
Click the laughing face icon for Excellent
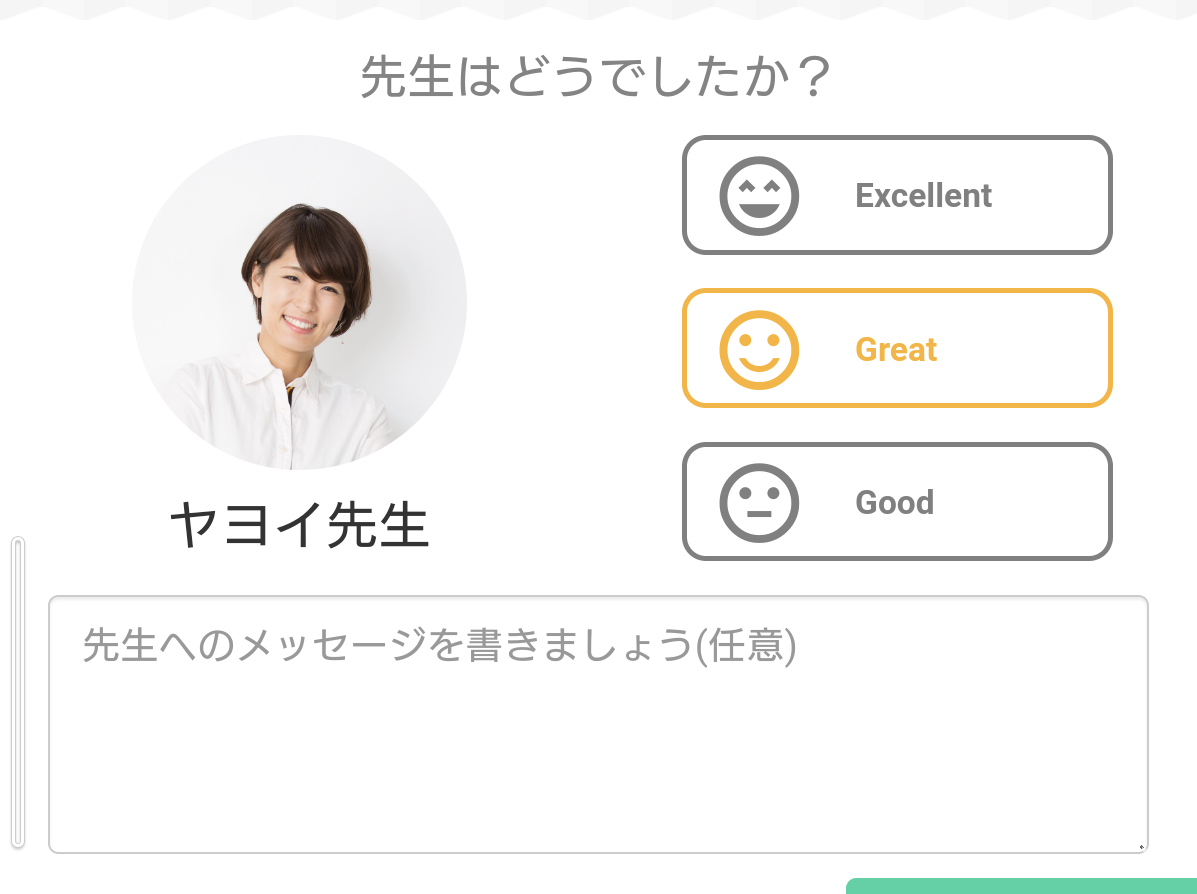[759, 196]
